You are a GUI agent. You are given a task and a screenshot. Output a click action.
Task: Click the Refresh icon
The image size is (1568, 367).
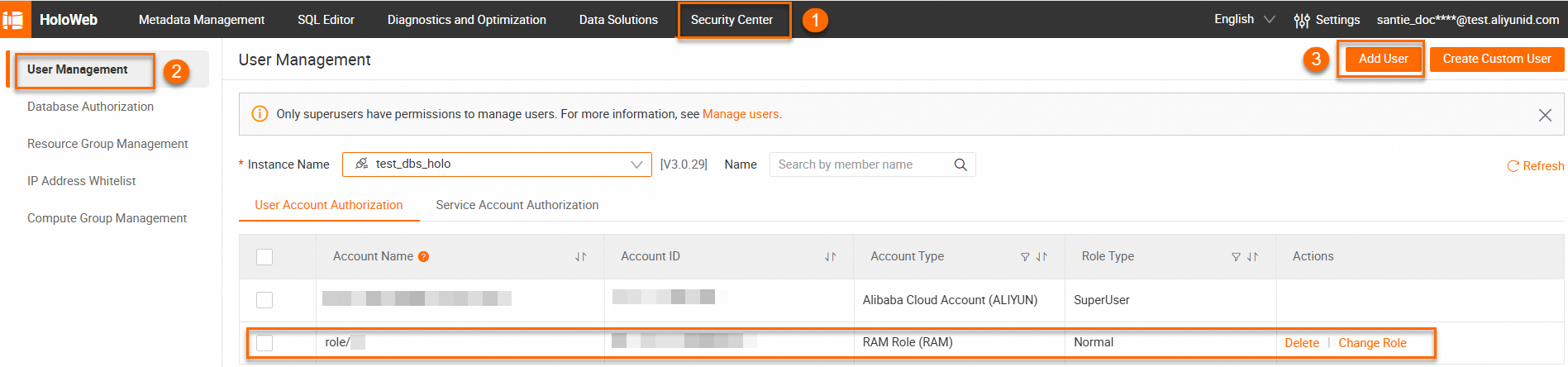click(x=1513, y=166)
